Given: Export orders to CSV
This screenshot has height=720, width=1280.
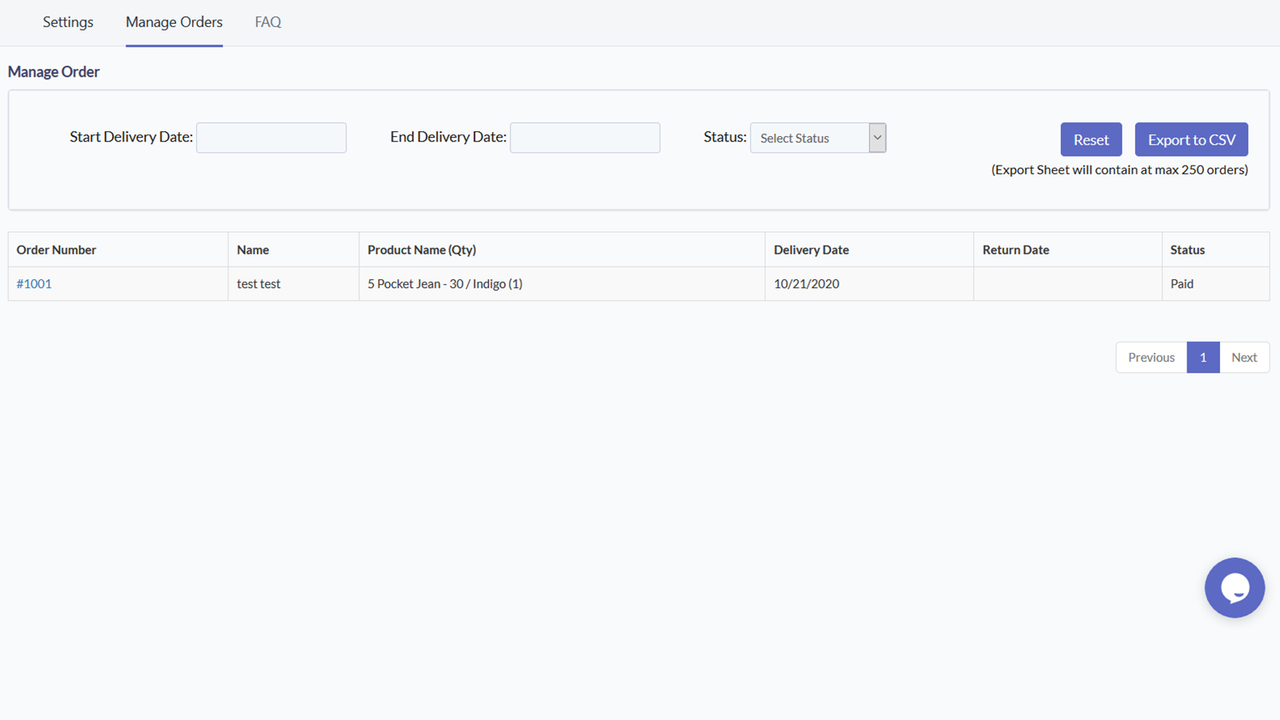Looking at the screenshot, I should (1191, 139).
